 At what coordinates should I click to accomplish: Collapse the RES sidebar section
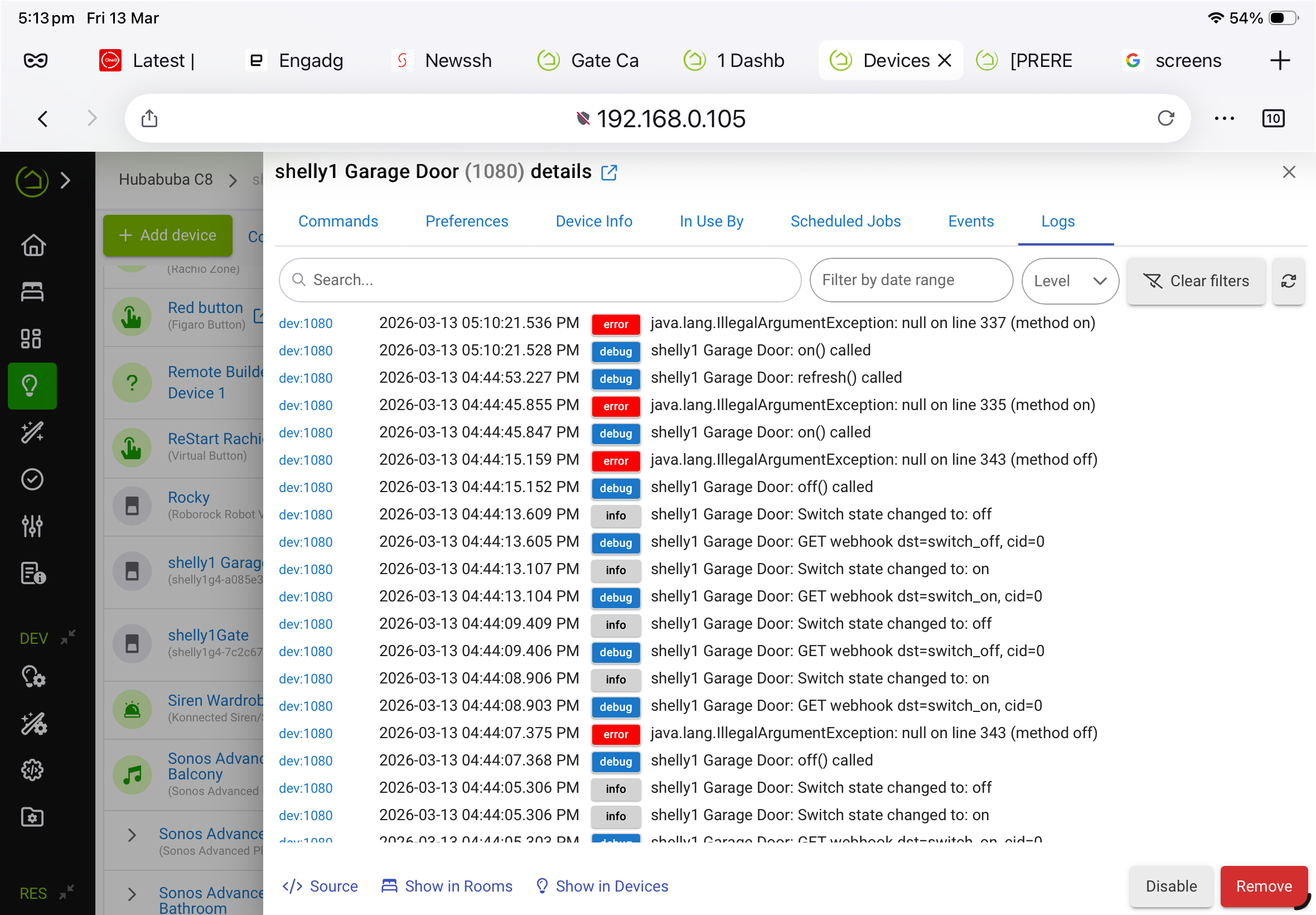pyautogui.click(x=67, y=893)
